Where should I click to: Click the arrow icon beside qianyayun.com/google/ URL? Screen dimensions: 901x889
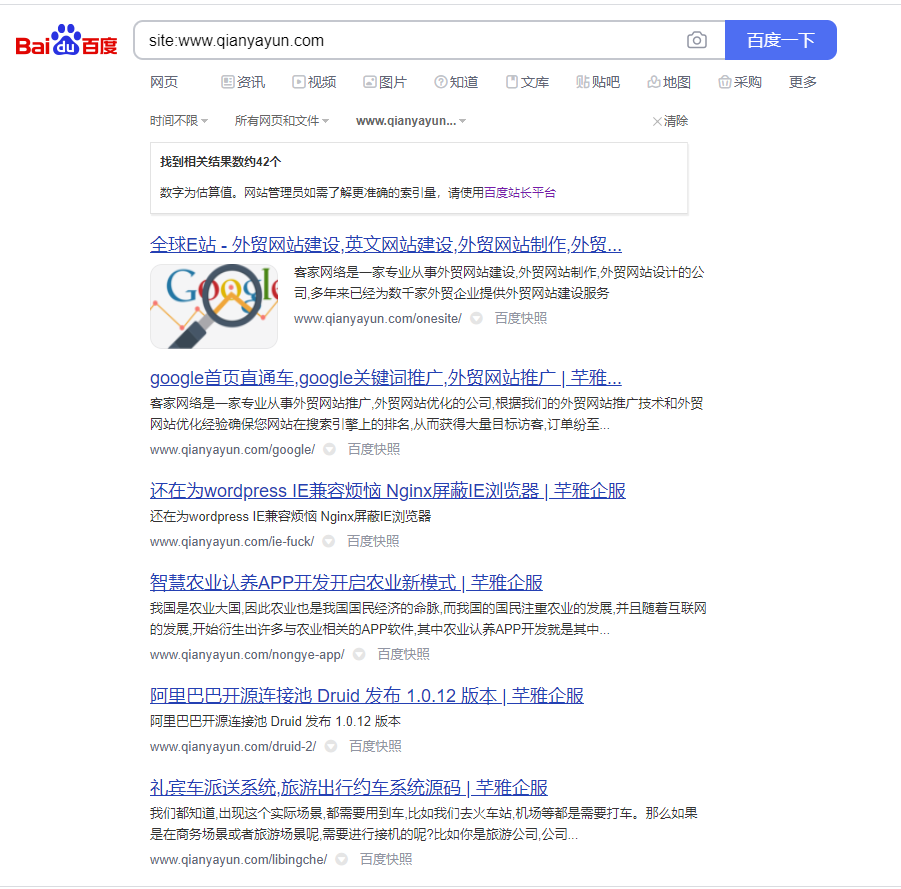click(x=329, y=450)
